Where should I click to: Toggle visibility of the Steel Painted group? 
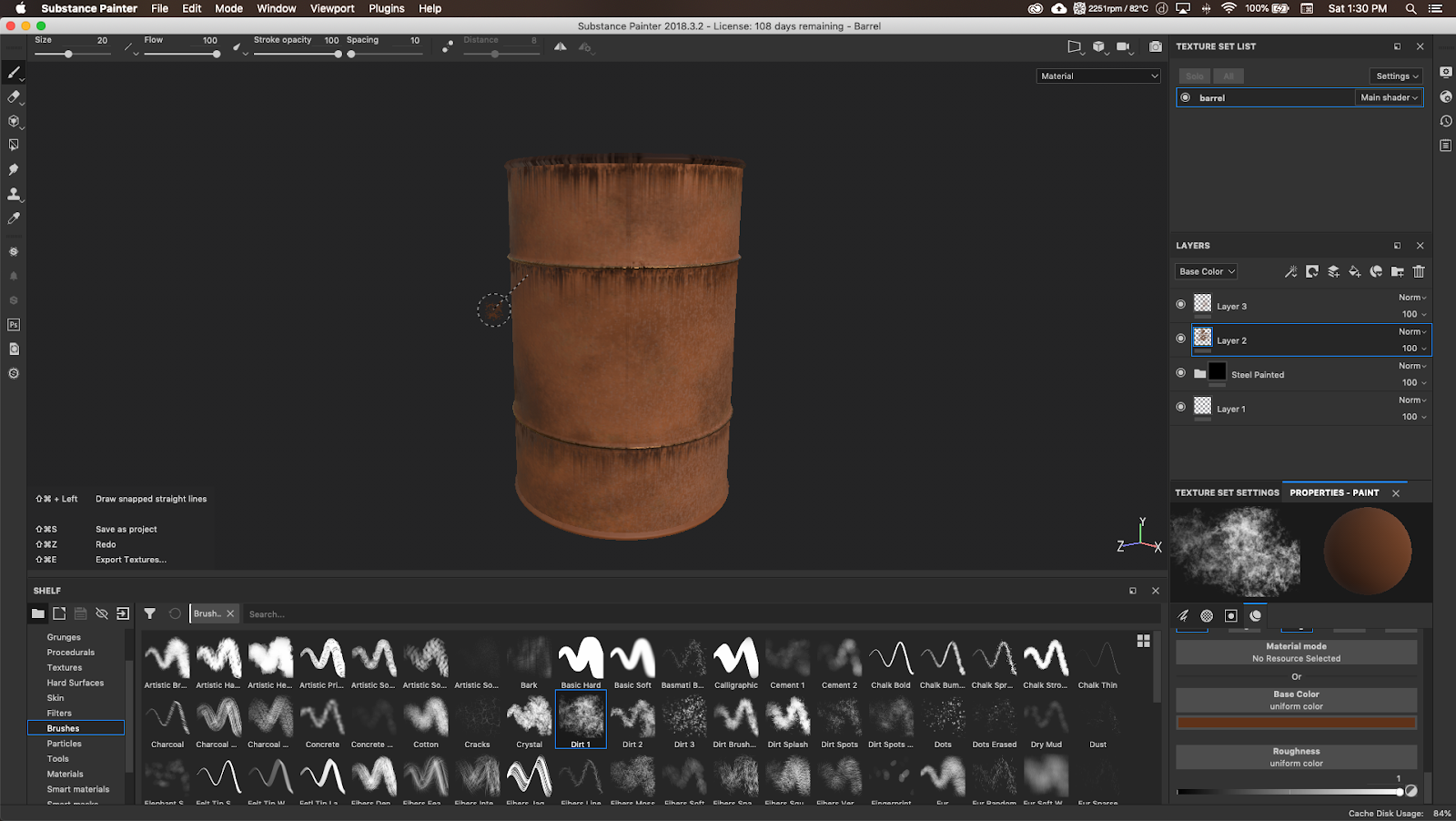pyautogui.click(x=1181, y=373)
